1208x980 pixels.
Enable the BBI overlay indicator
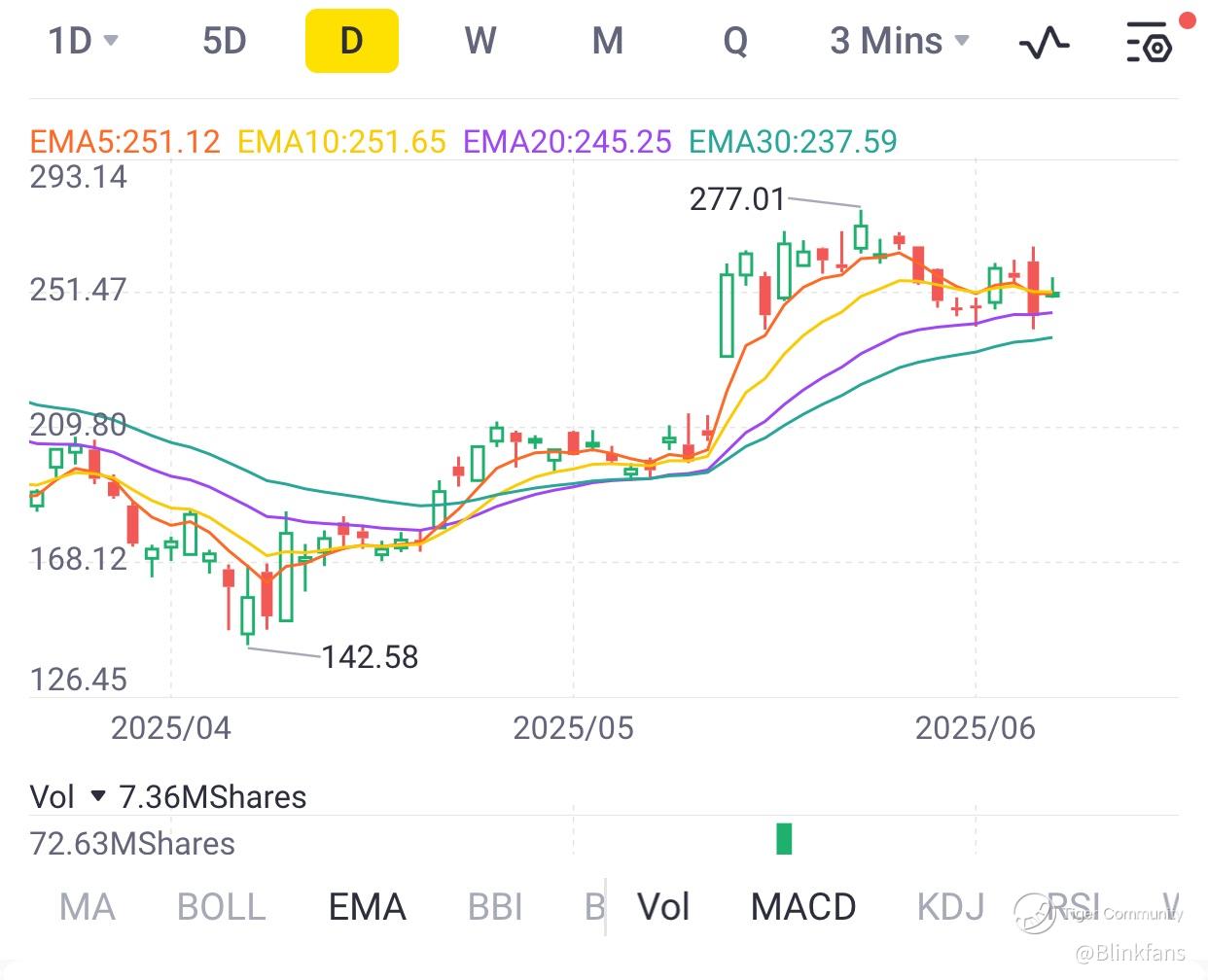[x=495, y=907]
